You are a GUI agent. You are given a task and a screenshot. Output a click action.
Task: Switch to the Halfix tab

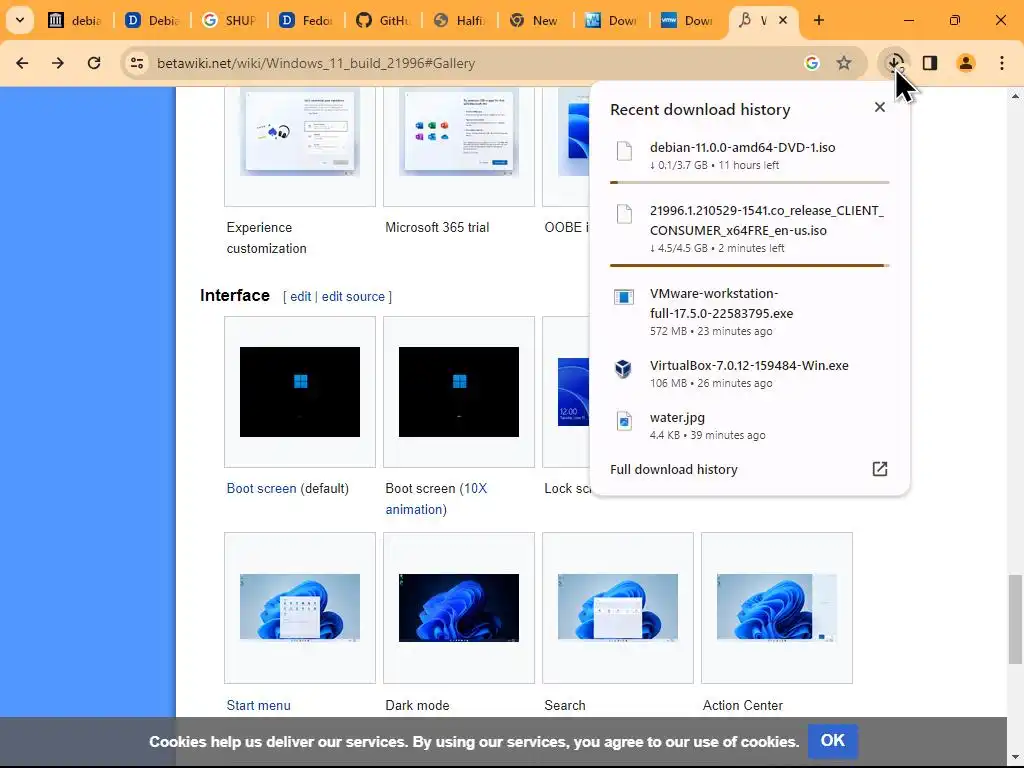(460, 20)
